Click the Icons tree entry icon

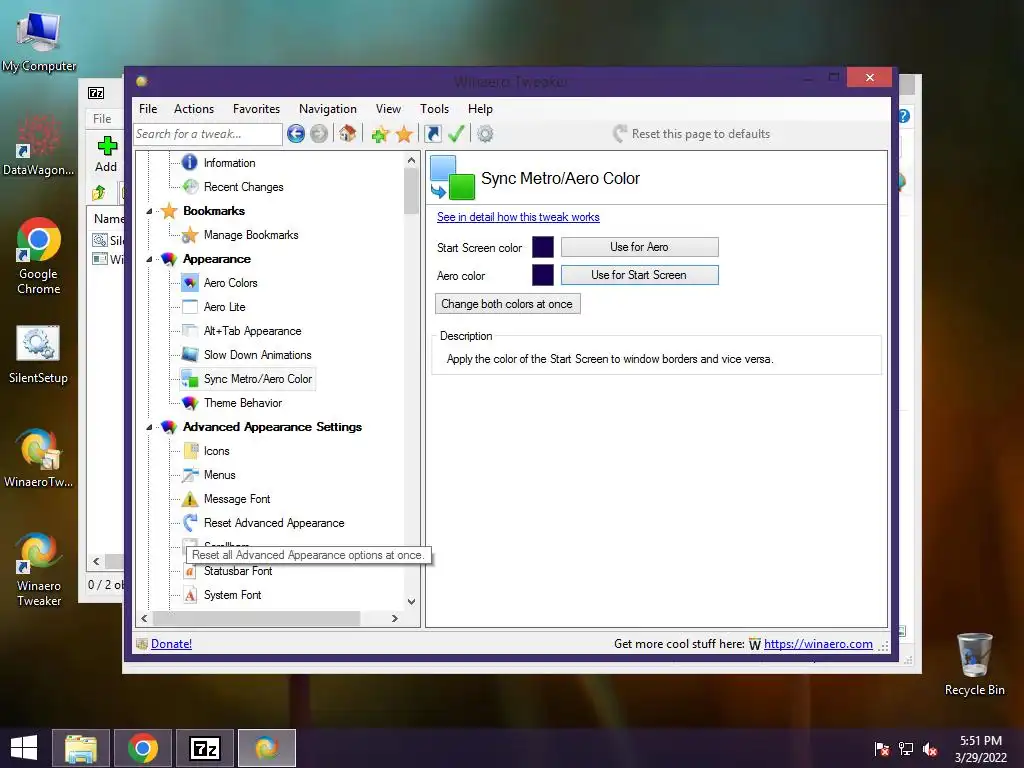pos(190,451)
